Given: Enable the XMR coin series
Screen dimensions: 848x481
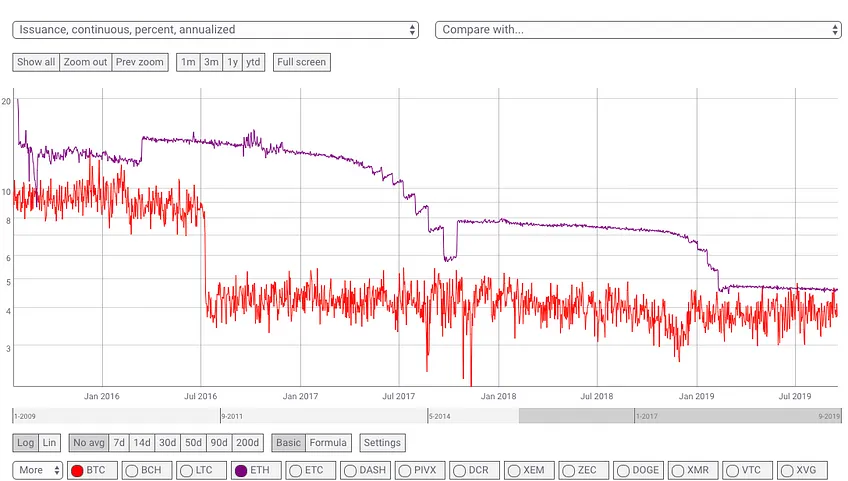Looking at the screenshot, I should click(x=693, y=470).
